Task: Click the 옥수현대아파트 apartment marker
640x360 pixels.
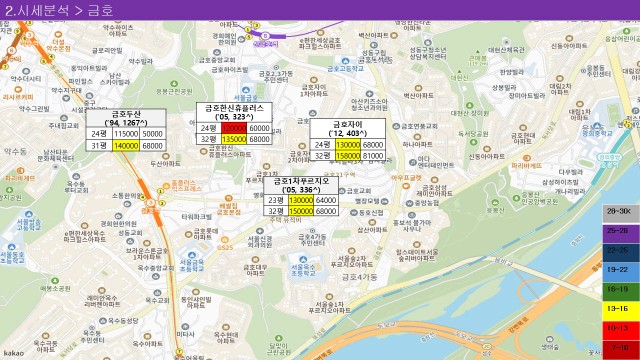Action: click(225, 327)
